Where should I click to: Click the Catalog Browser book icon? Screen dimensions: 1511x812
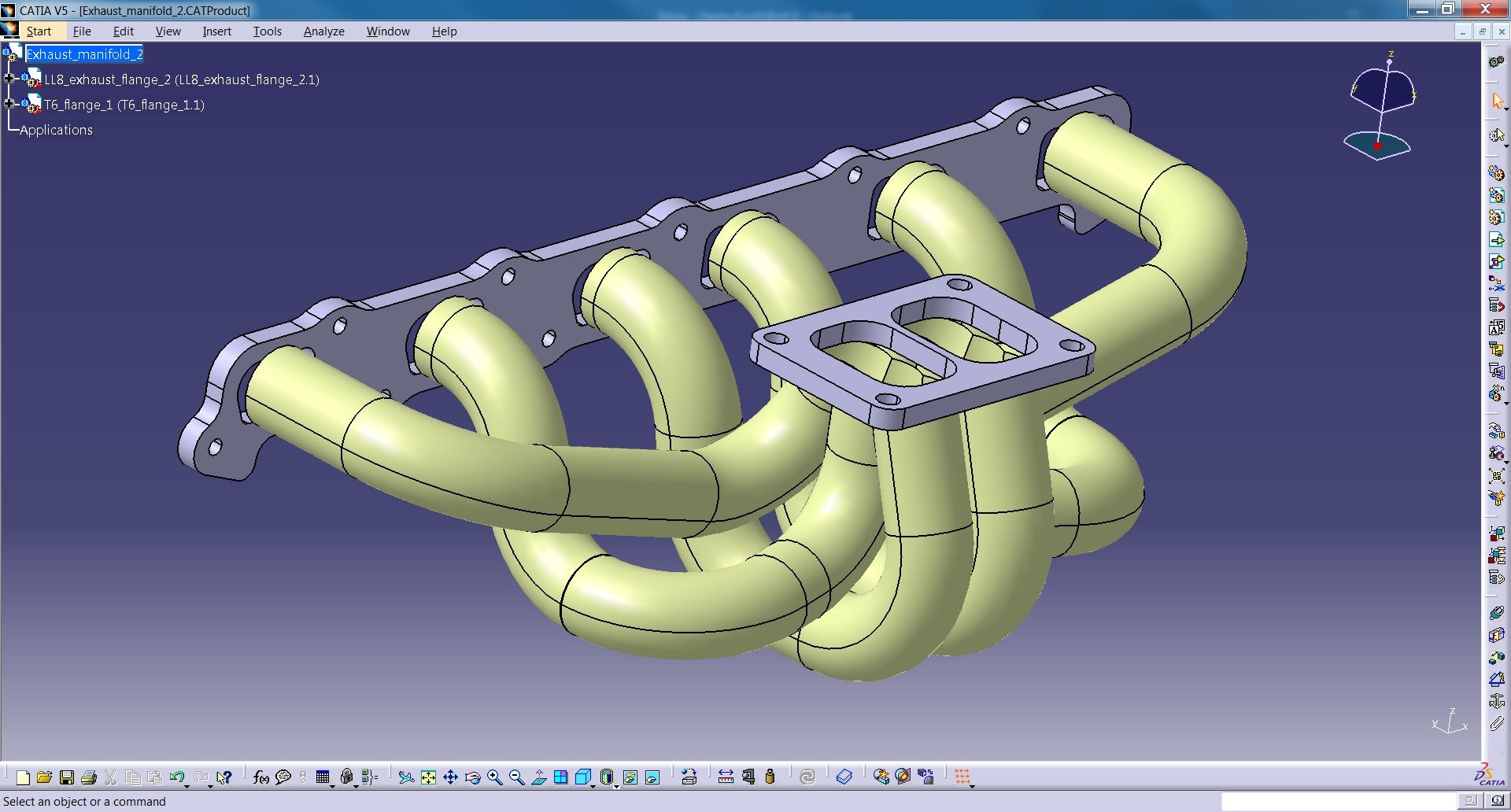tap(844, 777)
